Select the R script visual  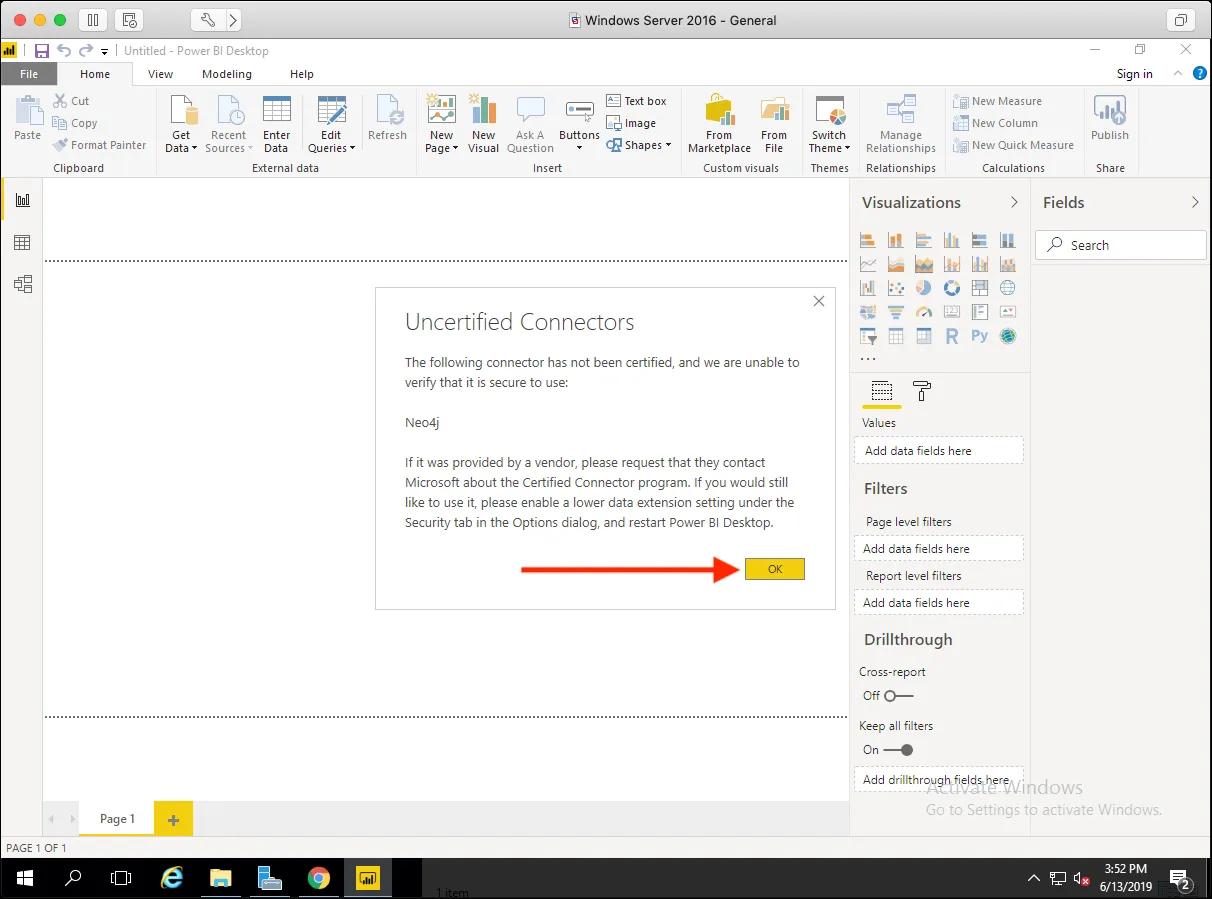pyautogui.click(x=952, y=336)
